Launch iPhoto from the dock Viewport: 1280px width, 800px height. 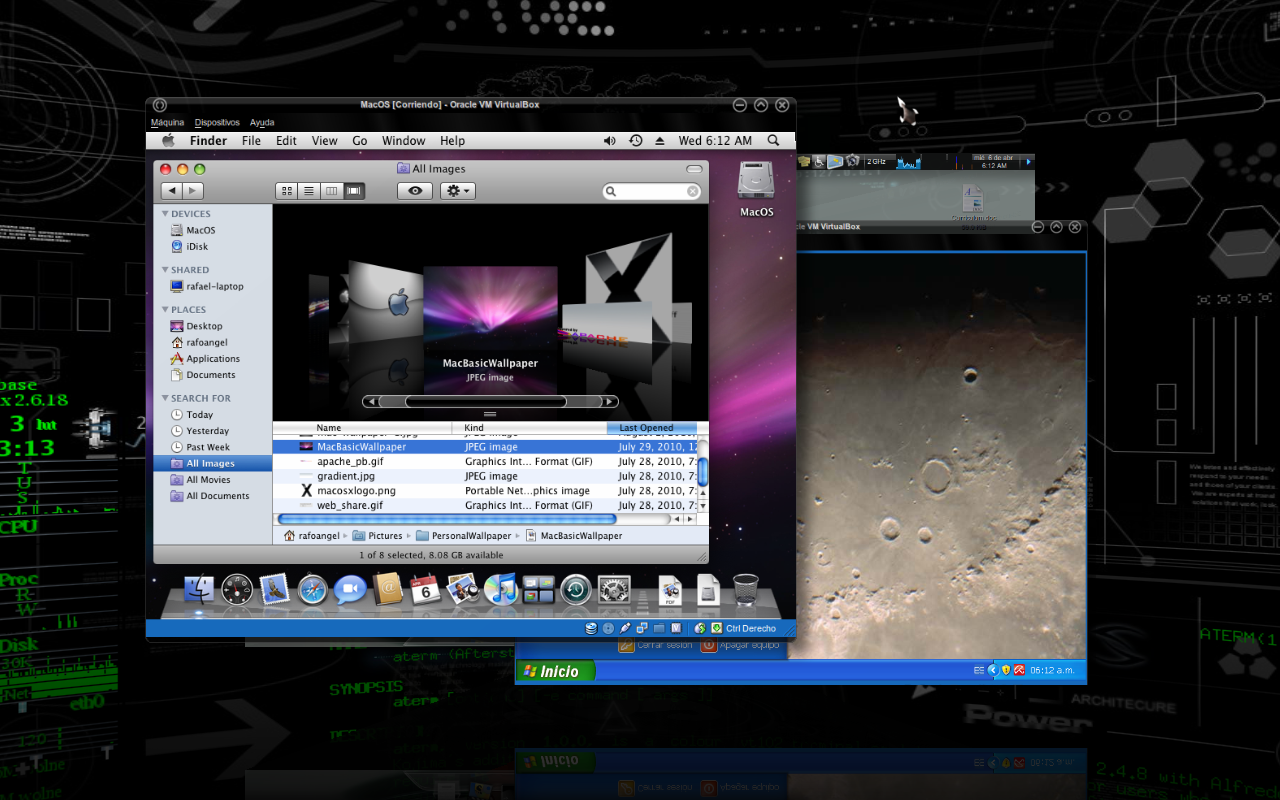[462, 590]
